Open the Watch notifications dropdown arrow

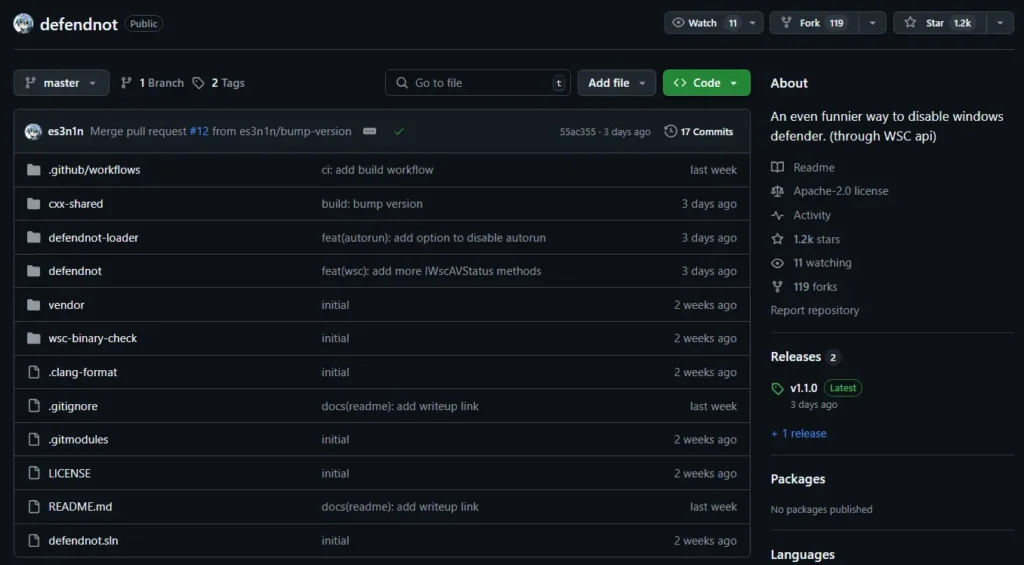[x=752, y=23]
